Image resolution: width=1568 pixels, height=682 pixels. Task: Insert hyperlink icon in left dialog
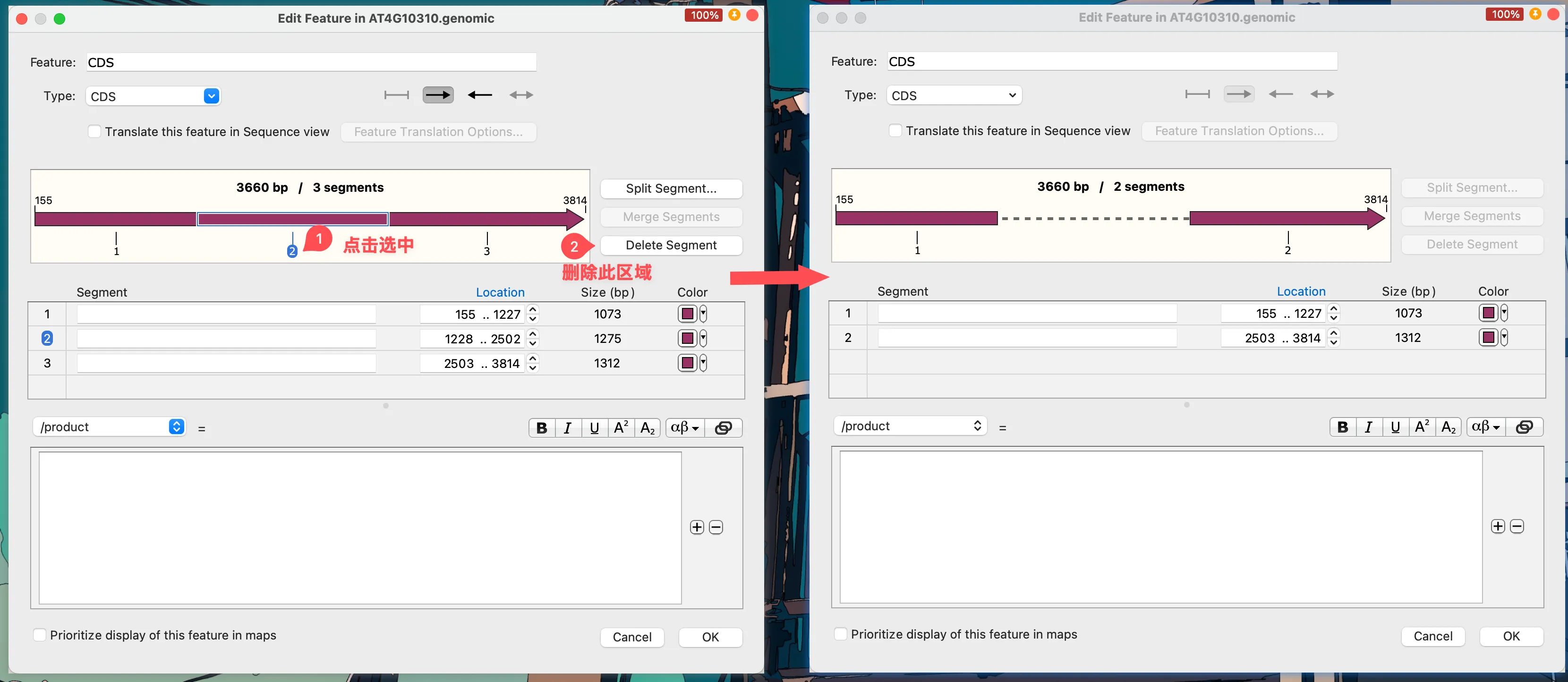click(723, 428)
